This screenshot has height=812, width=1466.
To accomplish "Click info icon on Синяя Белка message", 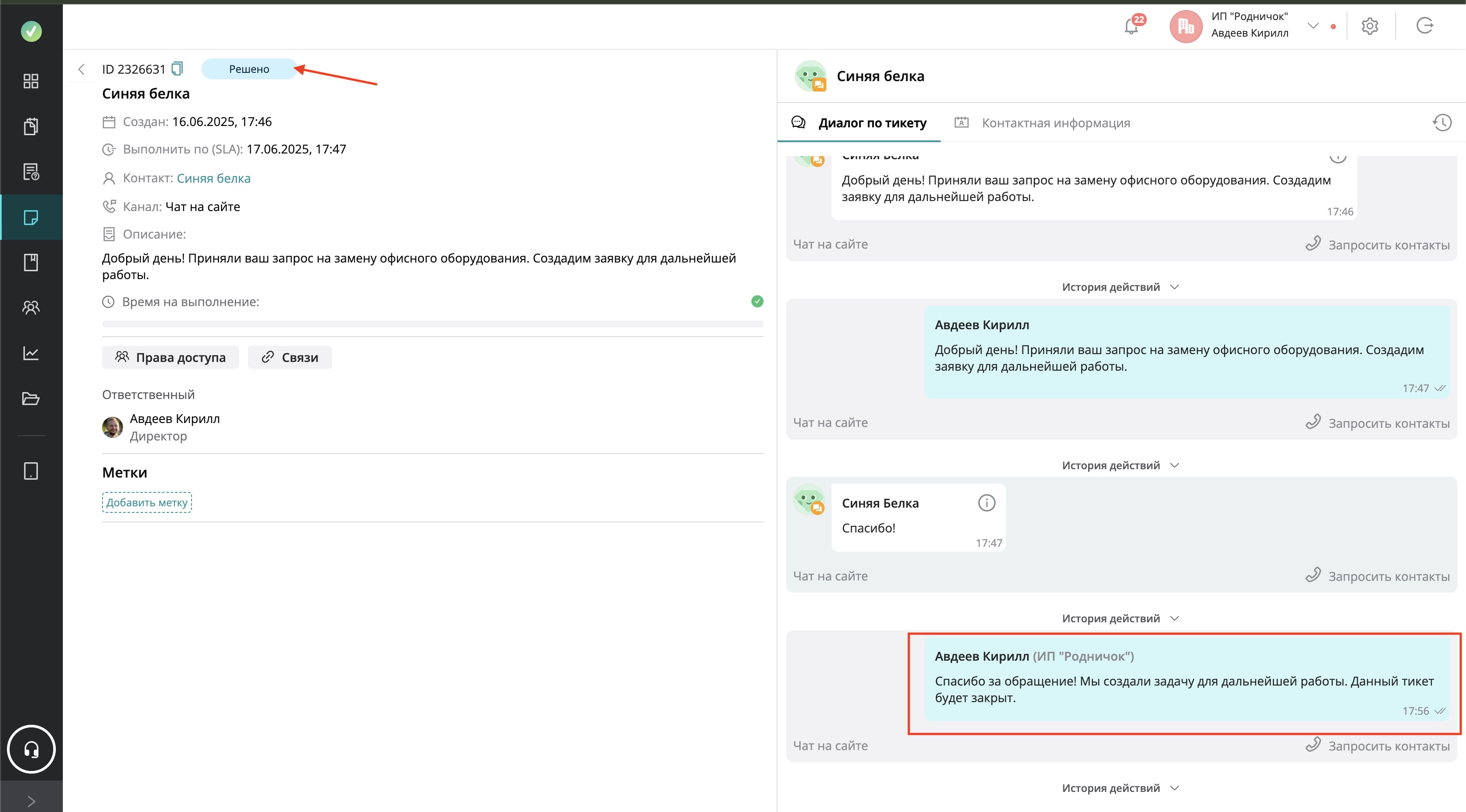I will [986, 503].
